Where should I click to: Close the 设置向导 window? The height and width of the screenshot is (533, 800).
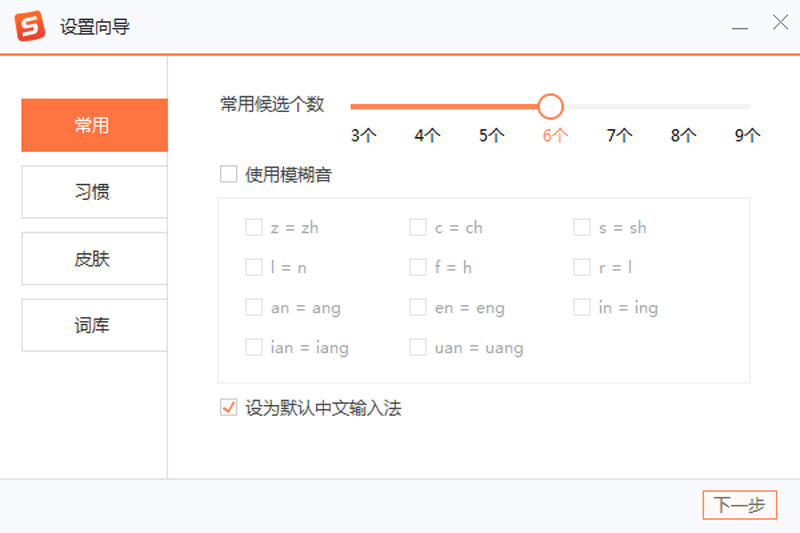780,22
